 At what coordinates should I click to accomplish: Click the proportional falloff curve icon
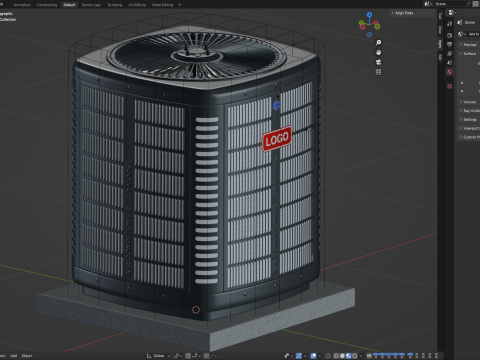214,356
